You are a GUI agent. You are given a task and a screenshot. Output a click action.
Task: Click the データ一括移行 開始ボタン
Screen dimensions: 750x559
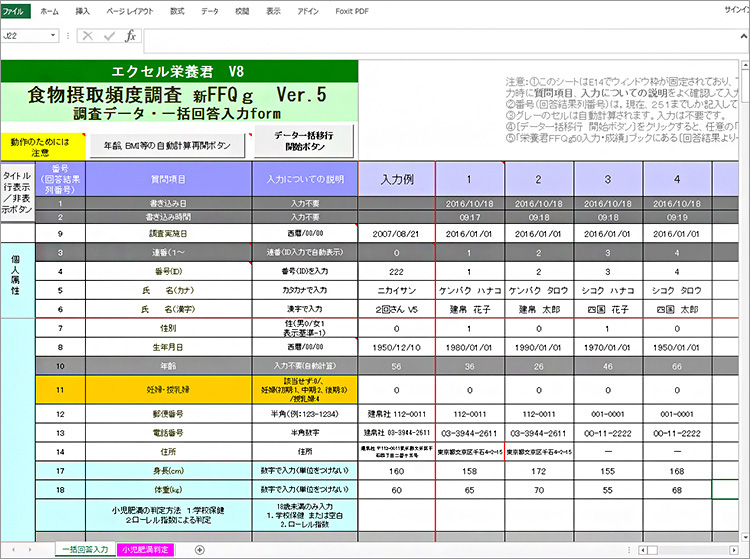304,141
